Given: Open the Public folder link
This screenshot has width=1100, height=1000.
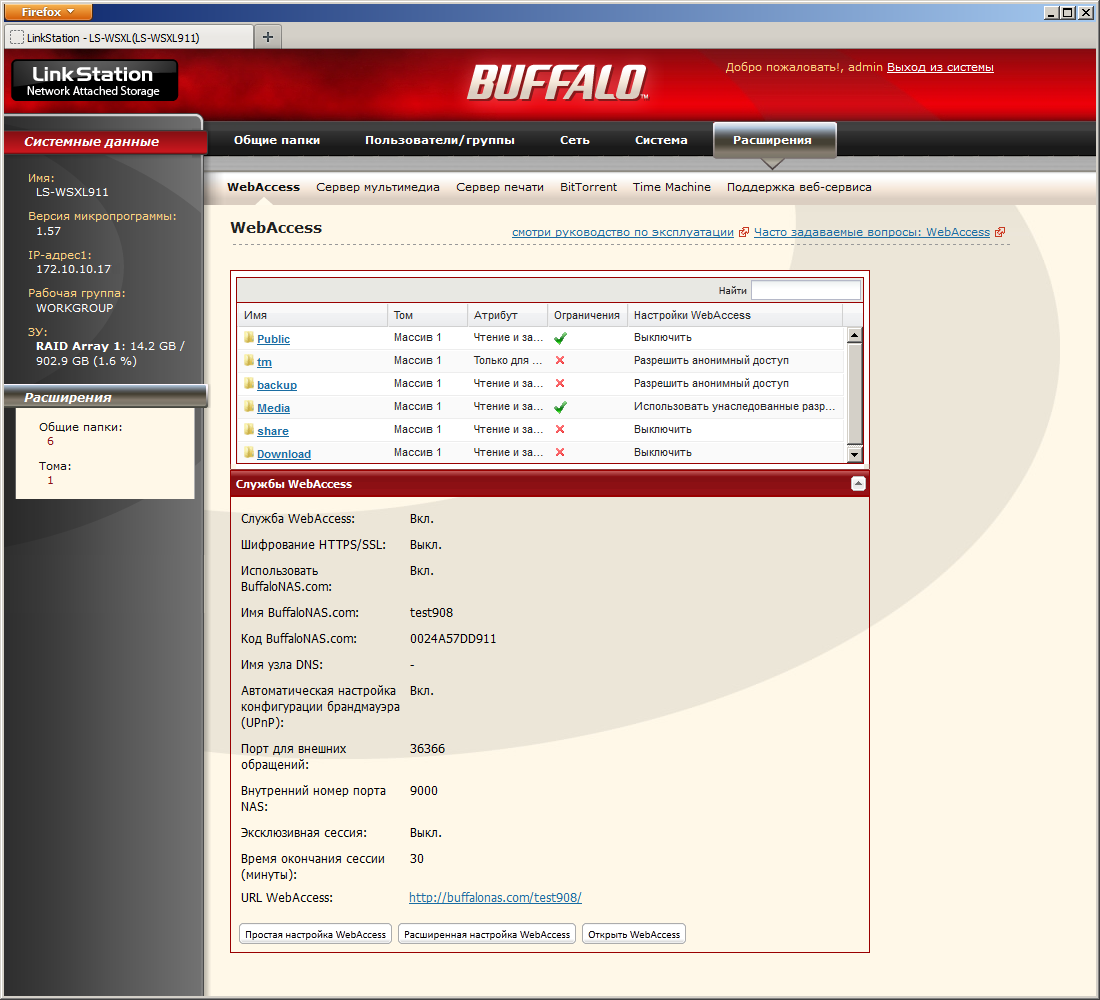Looking at the screenshot, I should [x=273, y=339].
